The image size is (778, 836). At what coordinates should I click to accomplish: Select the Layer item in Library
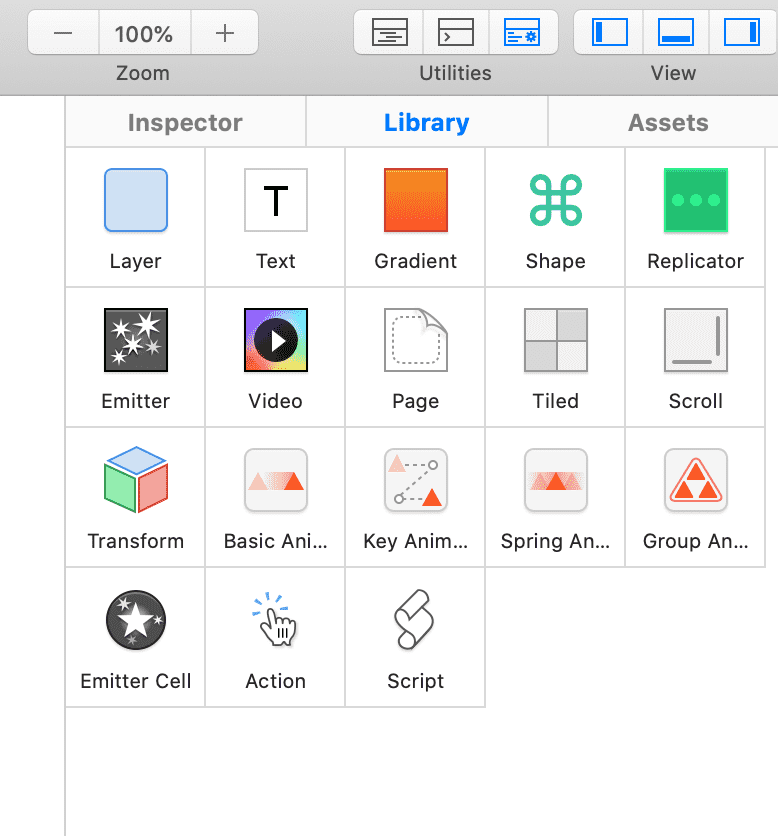[x=136, y=201]
